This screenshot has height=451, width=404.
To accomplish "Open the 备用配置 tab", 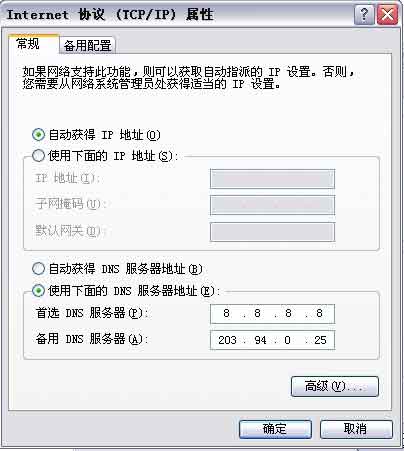I will 87,45.
